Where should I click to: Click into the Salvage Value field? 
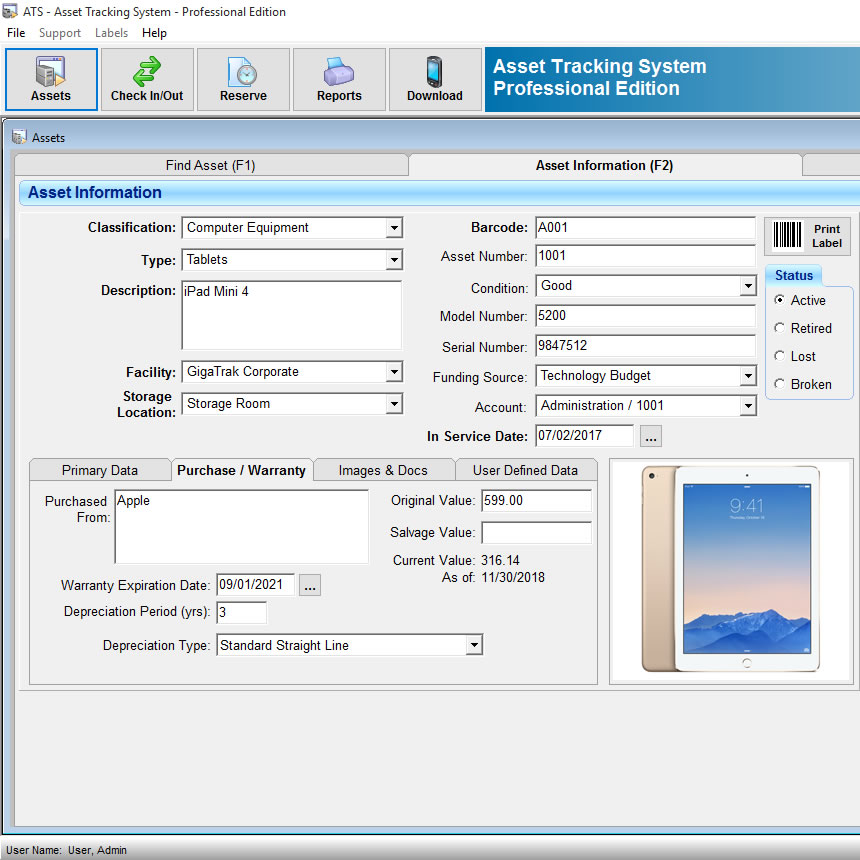(536, 533)
